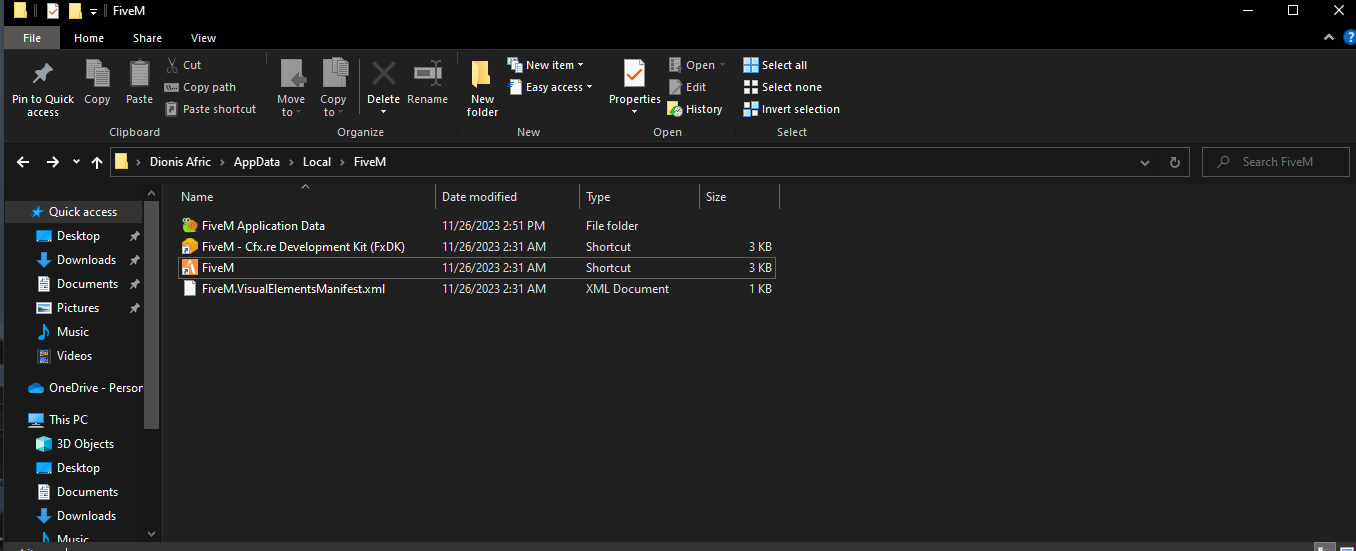Click Select none in ribbon
Viewport: 1356px width, 551px height.
point(782,87)
